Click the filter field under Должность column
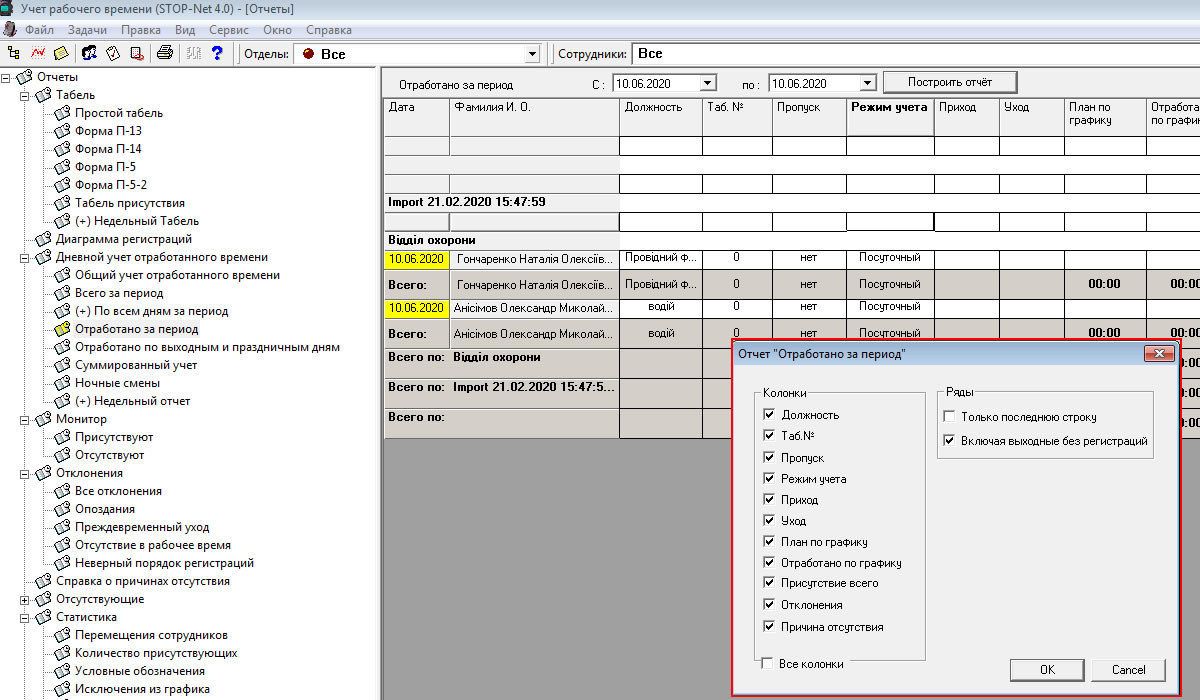Screen dimensions: 1200x700 tap(661, 146)
